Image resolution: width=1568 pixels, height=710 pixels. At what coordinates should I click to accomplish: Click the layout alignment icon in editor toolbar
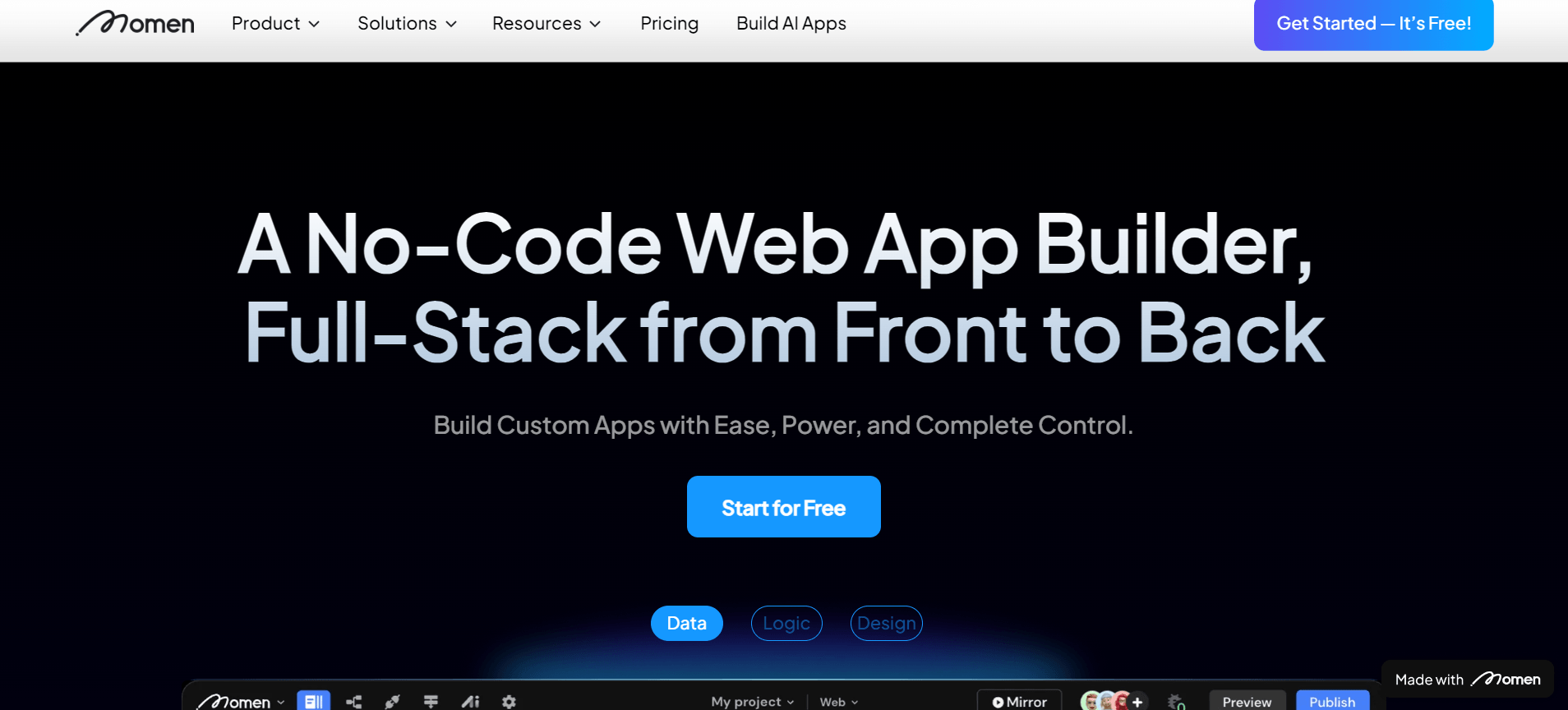point(431,701)
